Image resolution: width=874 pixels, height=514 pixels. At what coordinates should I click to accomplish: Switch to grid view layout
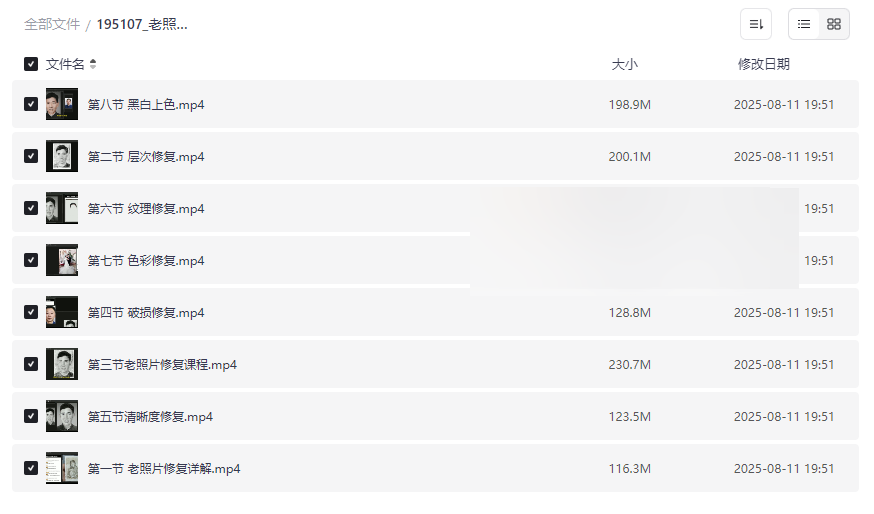(834, 24)
